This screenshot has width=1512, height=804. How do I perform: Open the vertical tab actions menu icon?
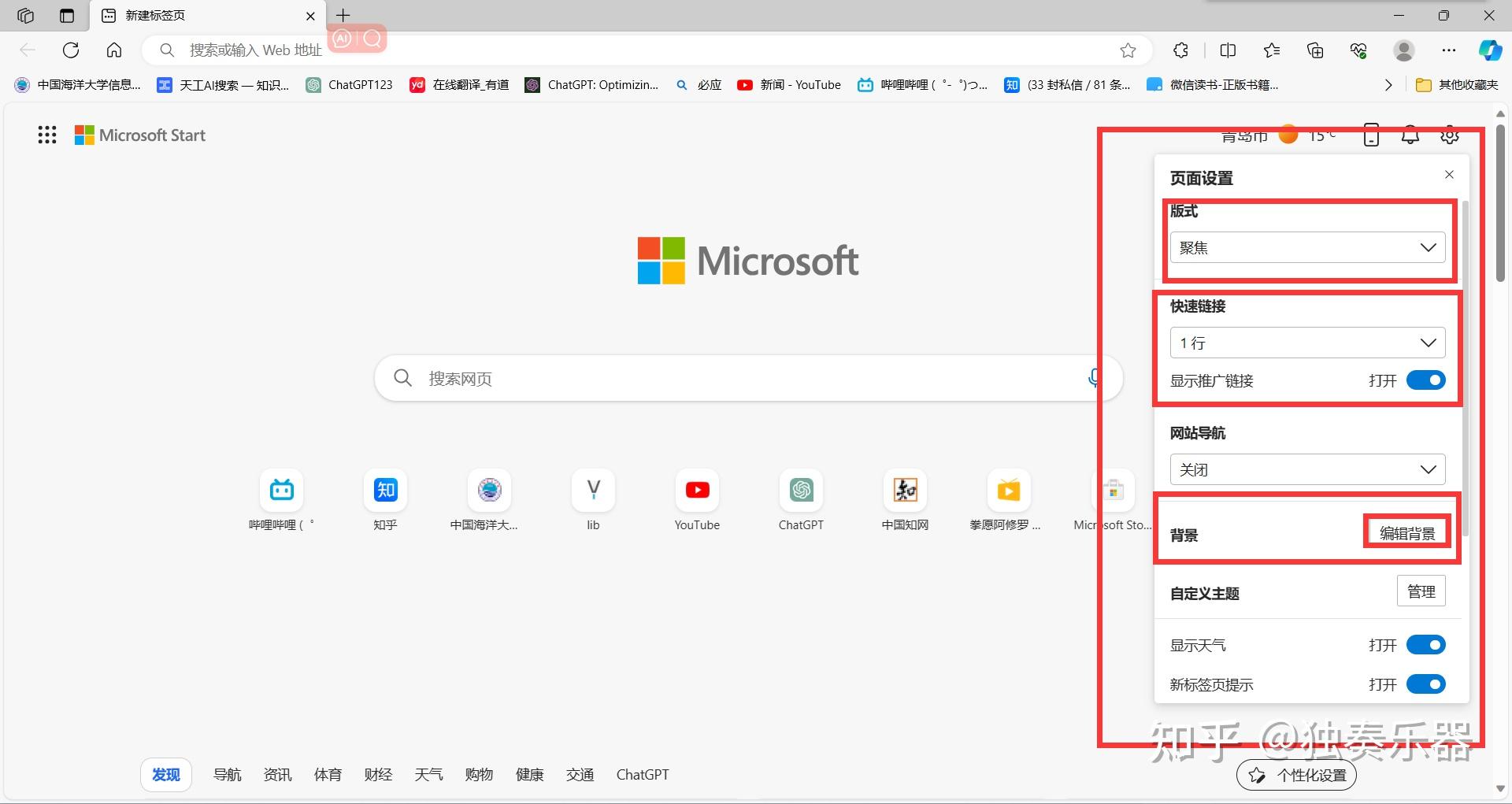67,16
